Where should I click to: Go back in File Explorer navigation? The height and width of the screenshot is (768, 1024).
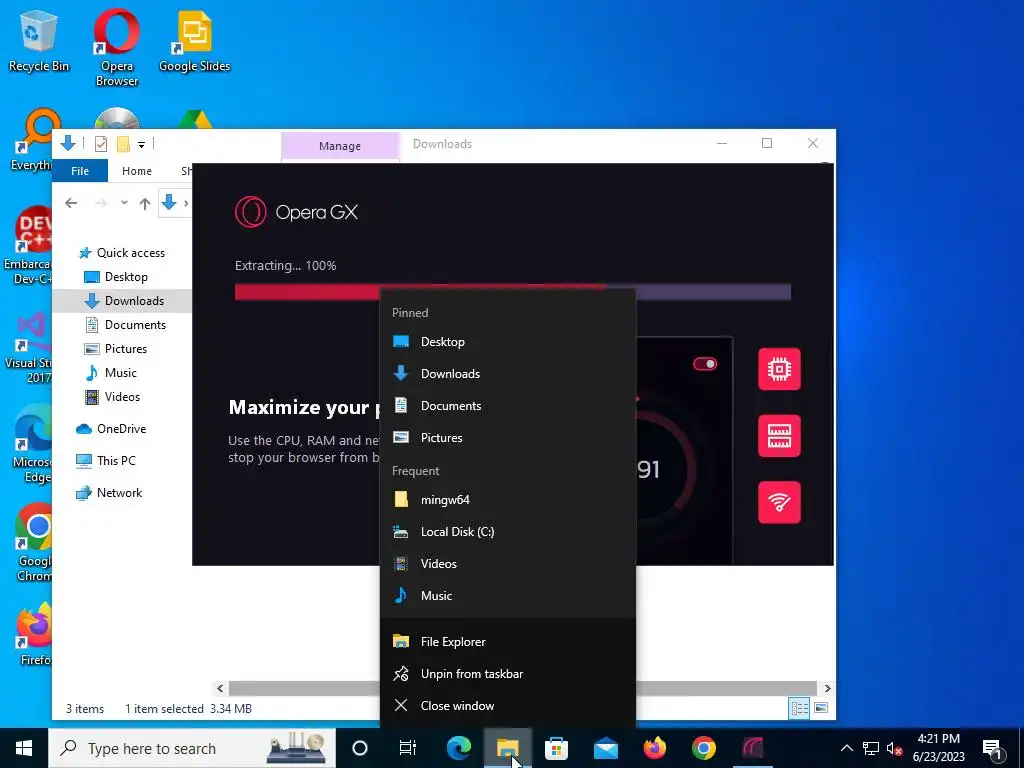(71, 203)
